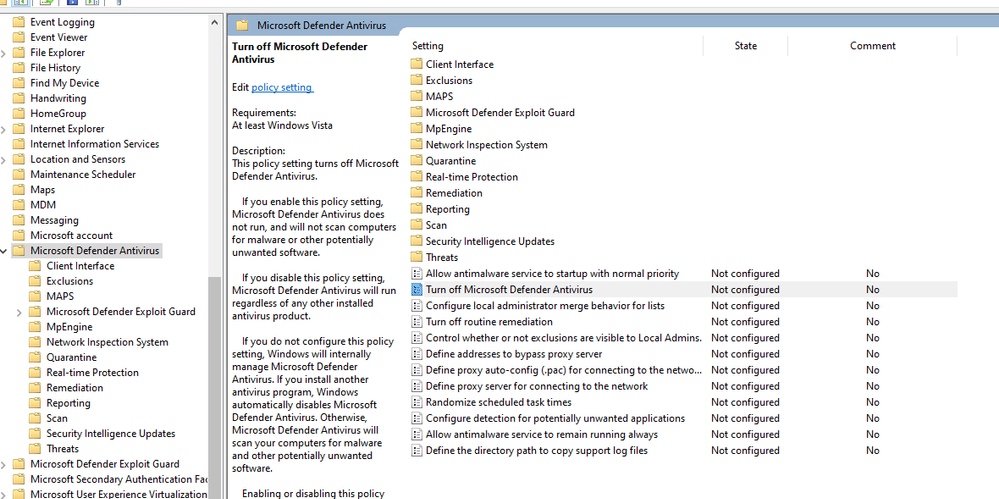Select Internet Information Services in the tree
The height and width of the screenshot is (499, 999).
point(95,144)
